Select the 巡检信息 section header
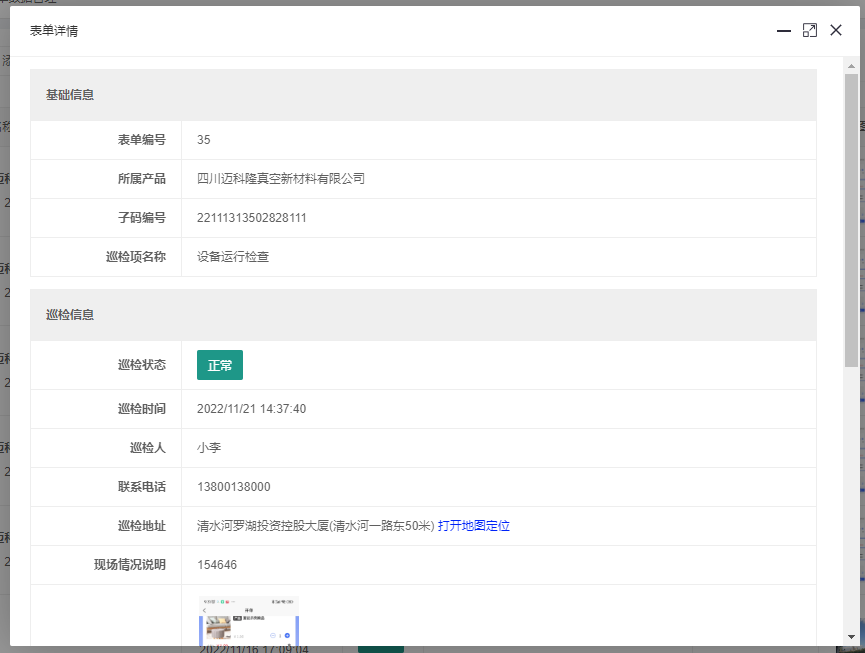The width and height of the screenshot is (865, 653). click(x=70, y=315)
